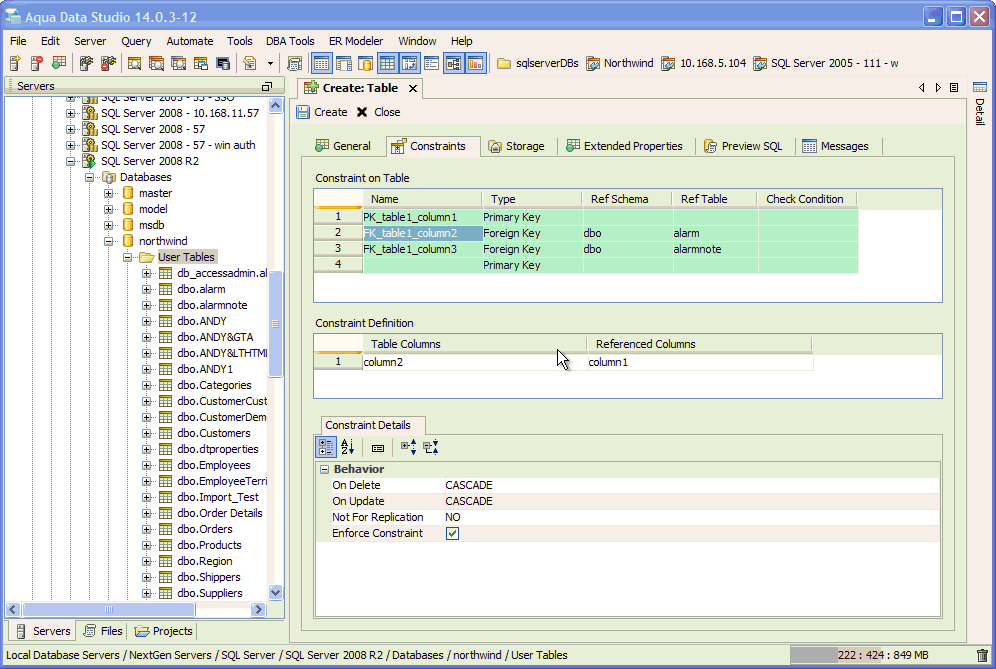Collapse the Behavior property group

point(325,469)
